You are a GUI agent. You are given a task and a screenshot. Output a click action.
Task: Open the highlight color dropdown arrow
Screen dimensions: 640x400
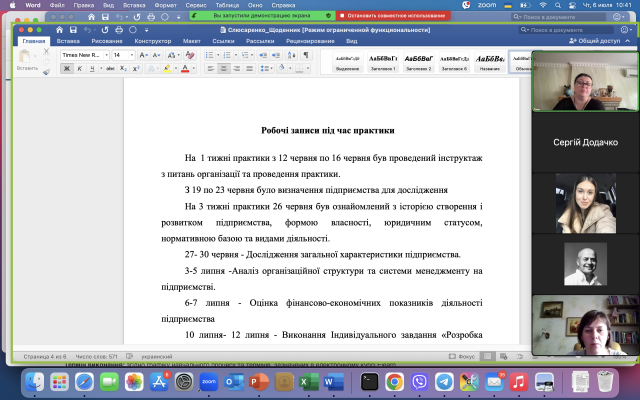(176, 69)
